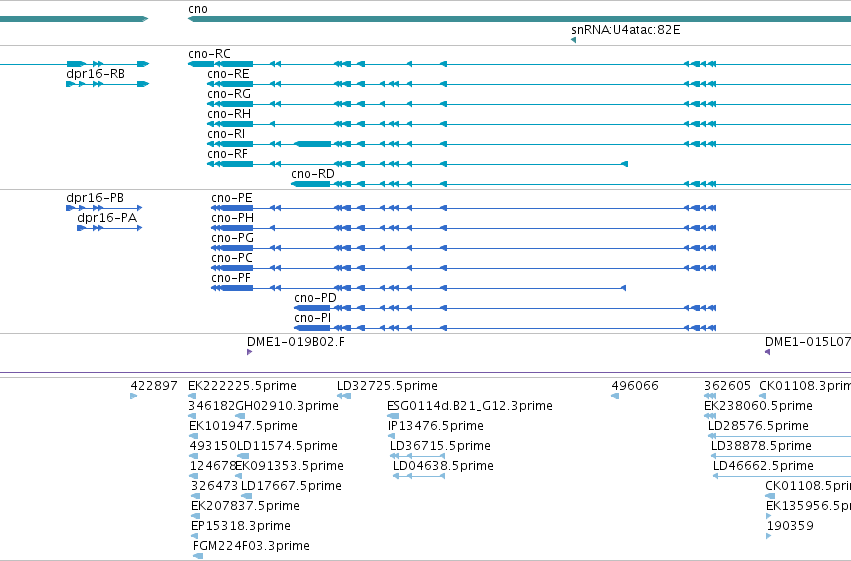Viewport: 851px width, 561px height.
Task: Select EST label 326473
Action: point(214,486)
